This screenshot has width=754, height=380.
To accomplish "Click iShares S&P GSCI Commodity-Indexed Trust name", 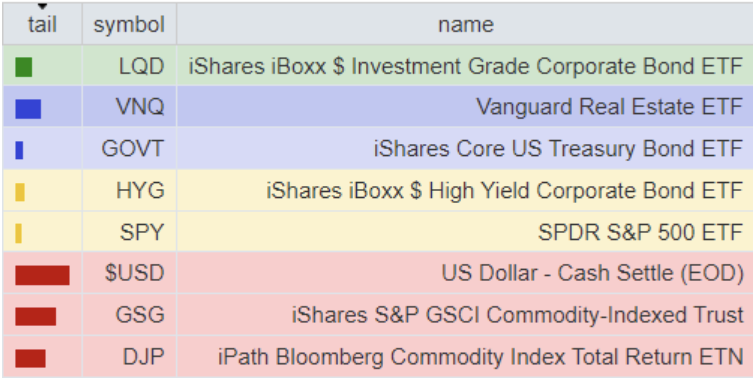I will (x=518, y=315).
